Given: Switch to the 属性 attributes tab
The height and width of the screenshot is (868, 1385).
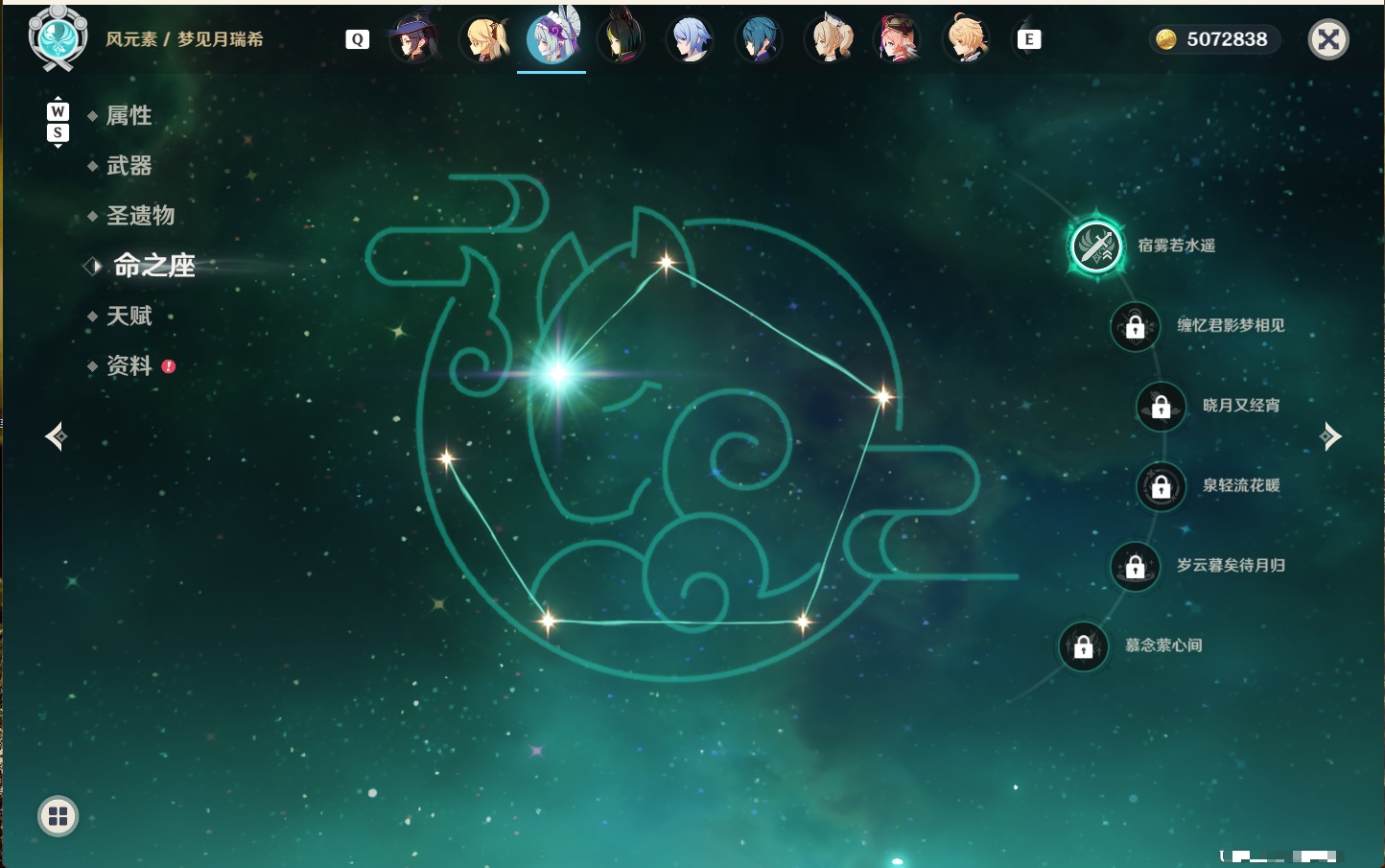Looking at the screenshot, I should 129,116.
